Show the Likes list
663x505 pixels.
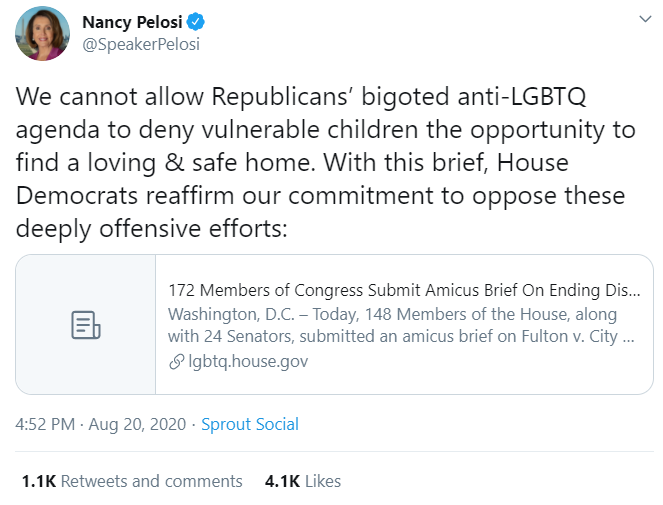[x=323, y=481]
